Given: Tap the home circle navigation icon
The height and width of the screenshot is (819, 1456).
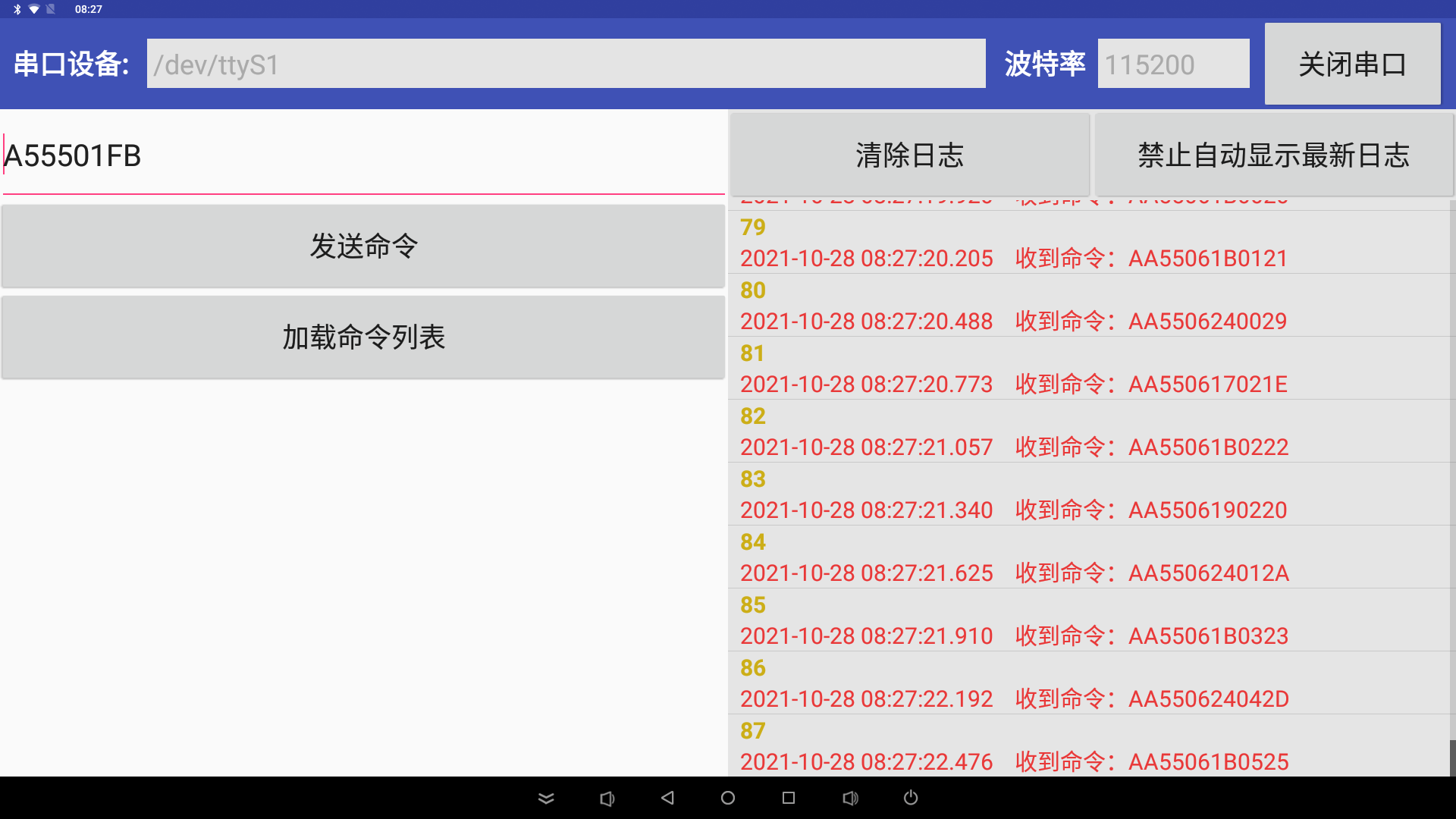Looking at the screenshot, I should 727,798.
